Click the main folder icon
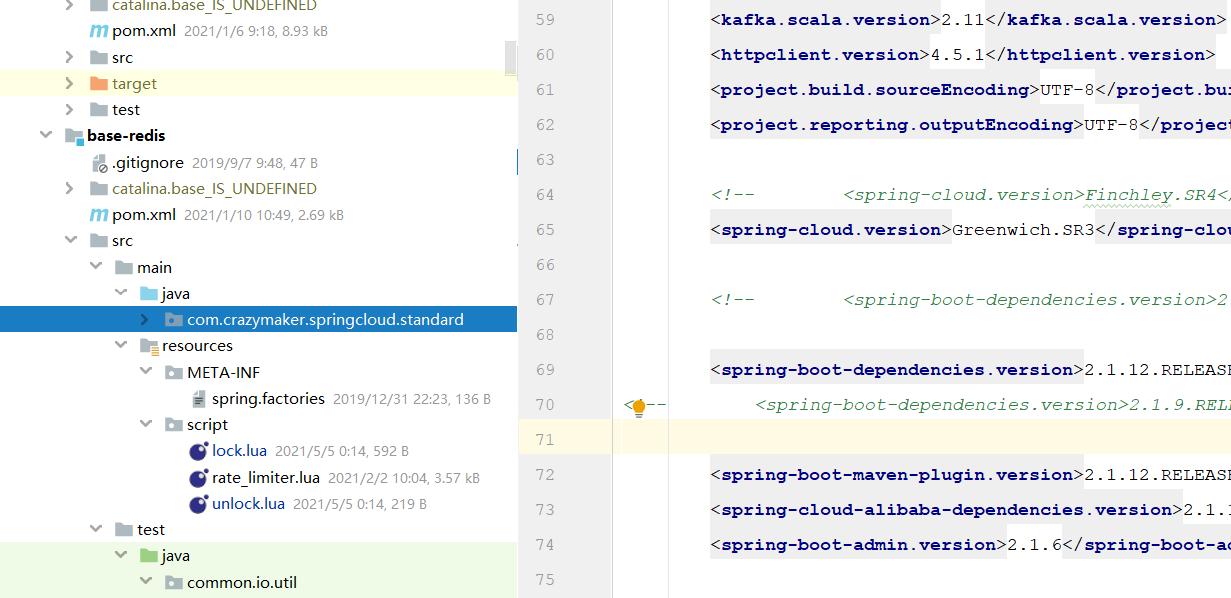Screen dimensions: 1231x598 (124, 268)
